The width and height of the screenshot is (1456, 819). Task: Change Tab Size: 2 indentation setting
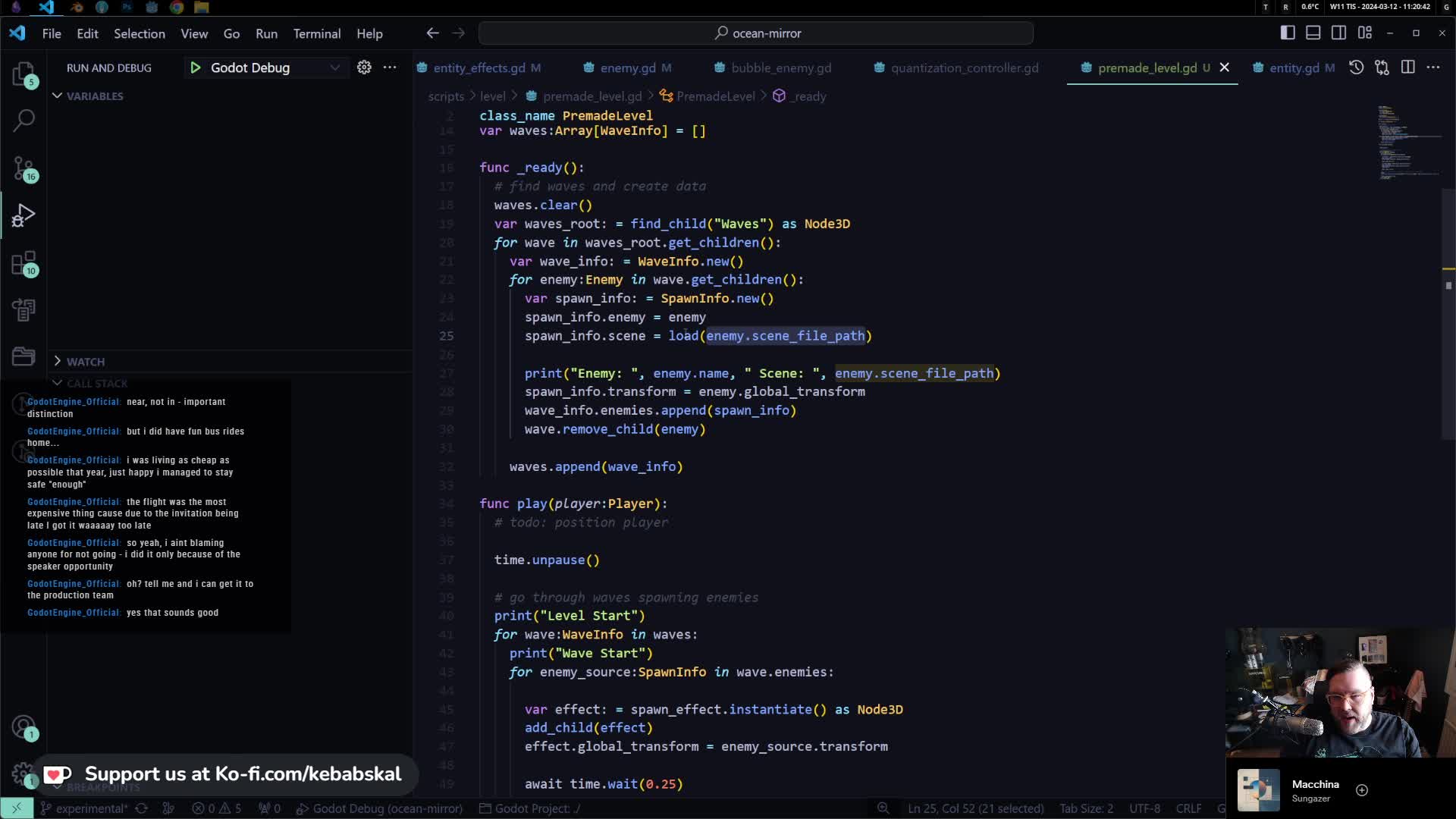tap(1086, 808)
